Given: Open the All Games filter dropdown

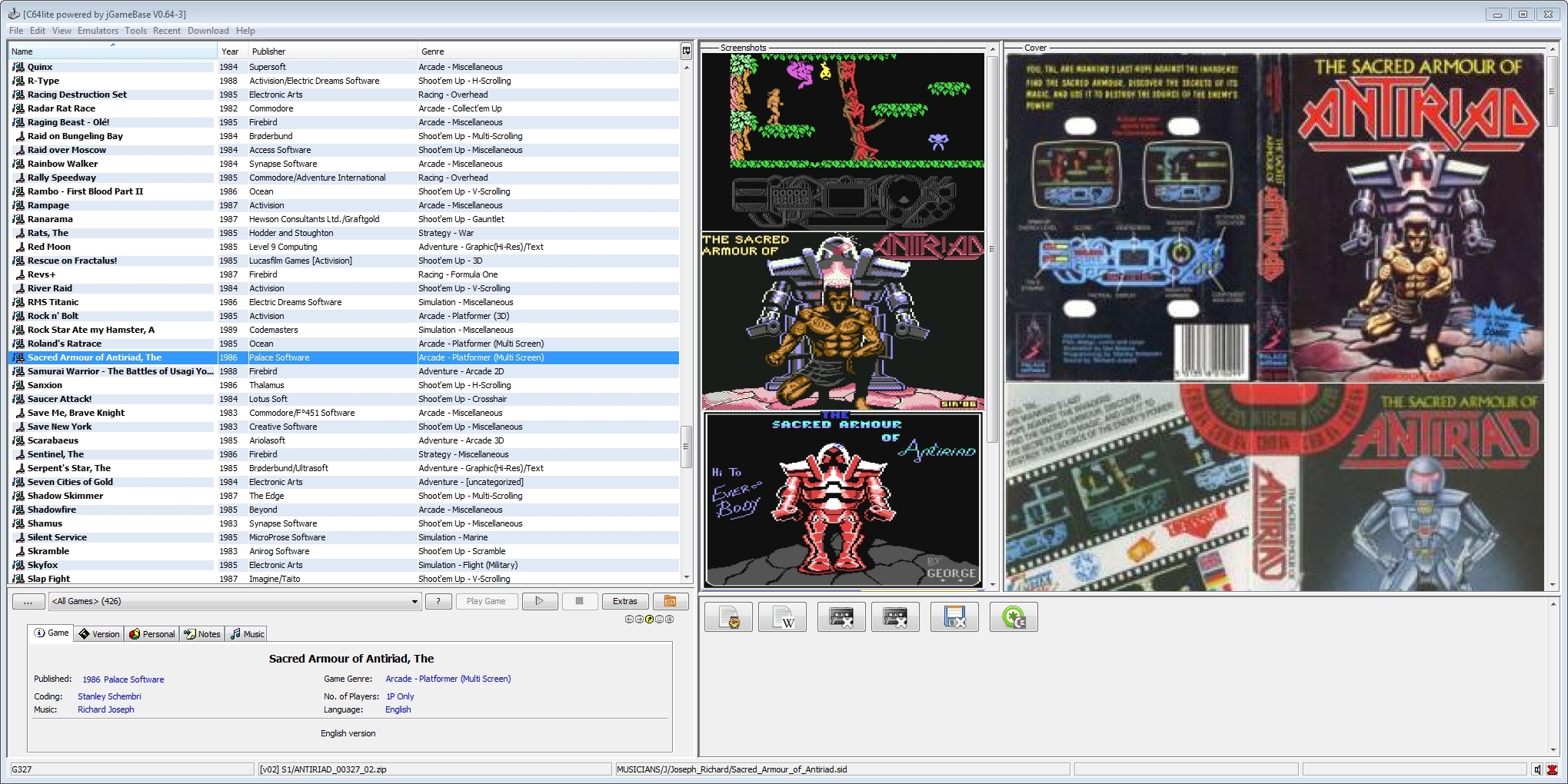Looking at the screenshot, I should coord(235,601).
